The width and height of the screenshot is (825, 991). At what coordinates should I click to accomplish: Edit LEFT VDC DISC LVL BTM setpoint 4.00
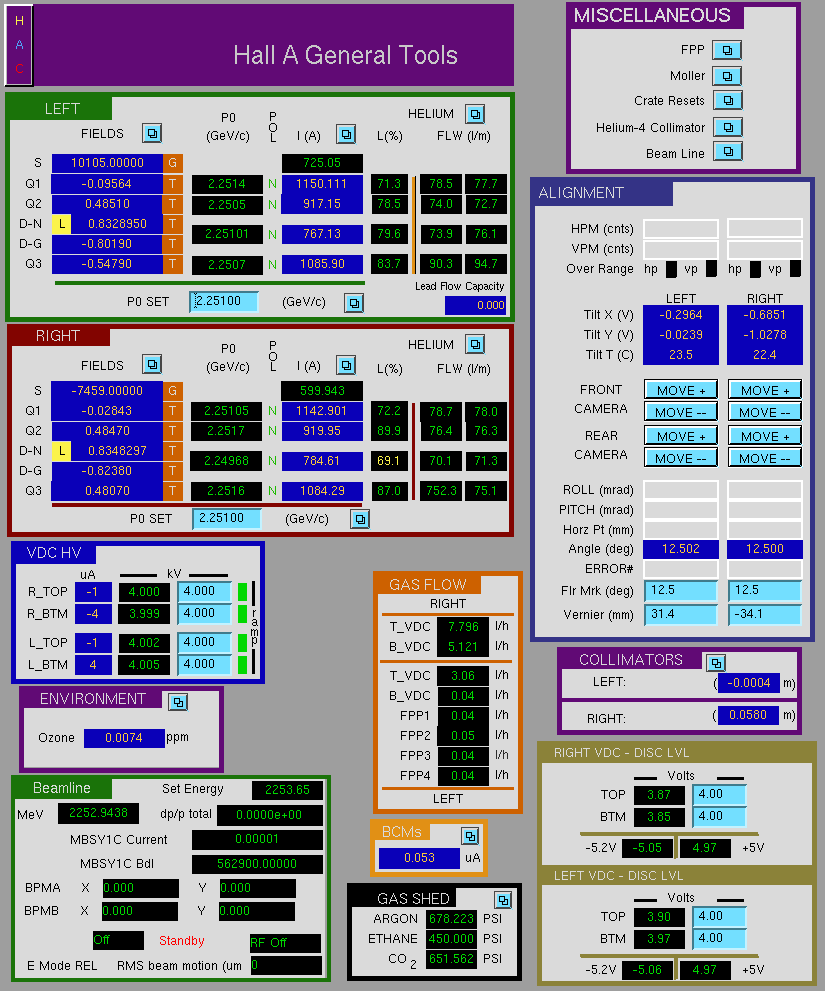[x=719, y=939]
